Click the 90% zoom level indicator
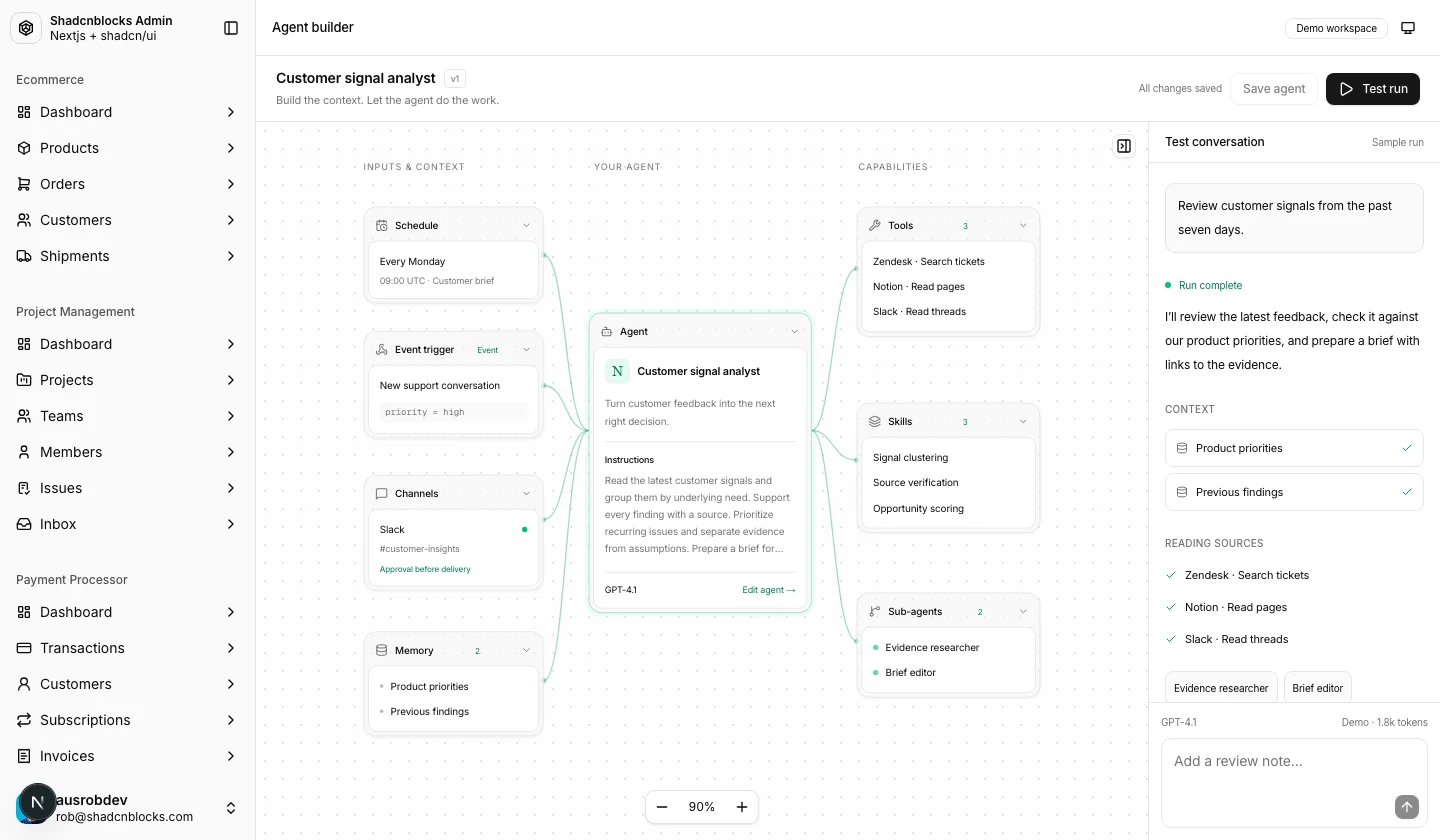Viewport: 1440px width, 840px height. click(x=702, y=807)
